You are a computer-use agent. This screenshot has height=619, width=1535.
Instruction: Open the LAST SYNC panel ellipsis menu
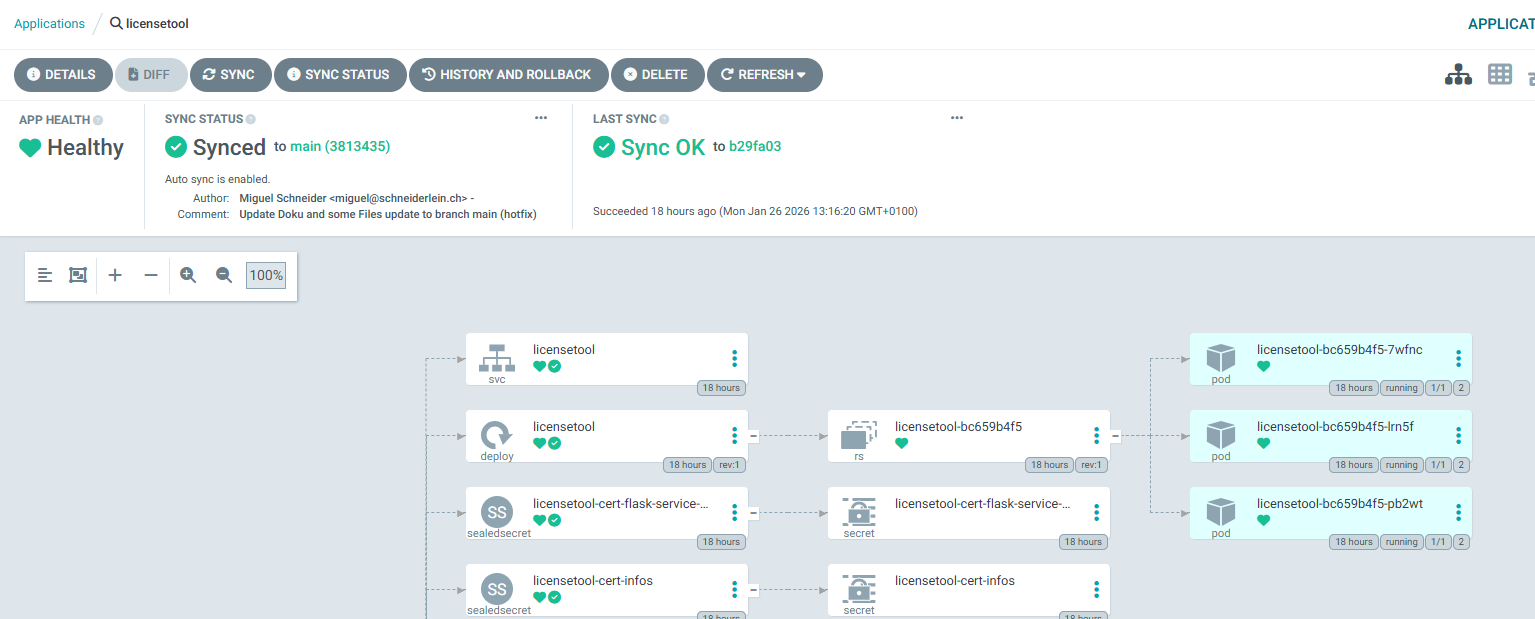point(957,117)
